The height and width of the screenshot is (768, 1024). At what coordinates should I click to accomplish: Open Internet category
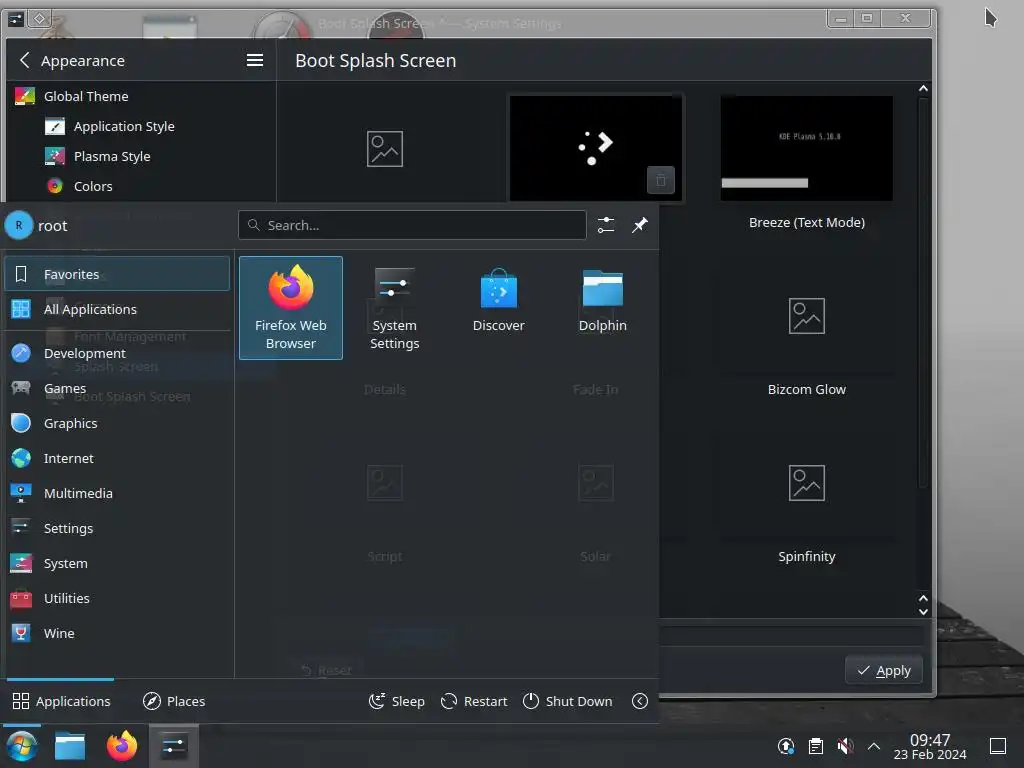tap(117, 458)
